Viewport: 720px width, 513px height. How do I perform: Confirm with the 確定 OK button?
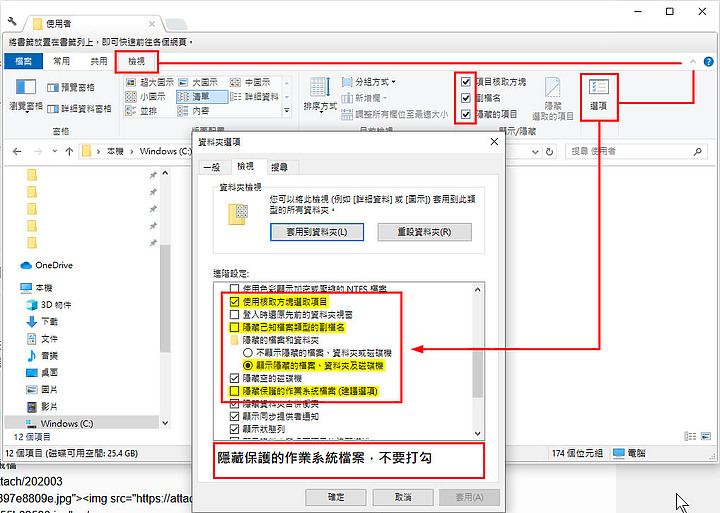pos(336,497)
